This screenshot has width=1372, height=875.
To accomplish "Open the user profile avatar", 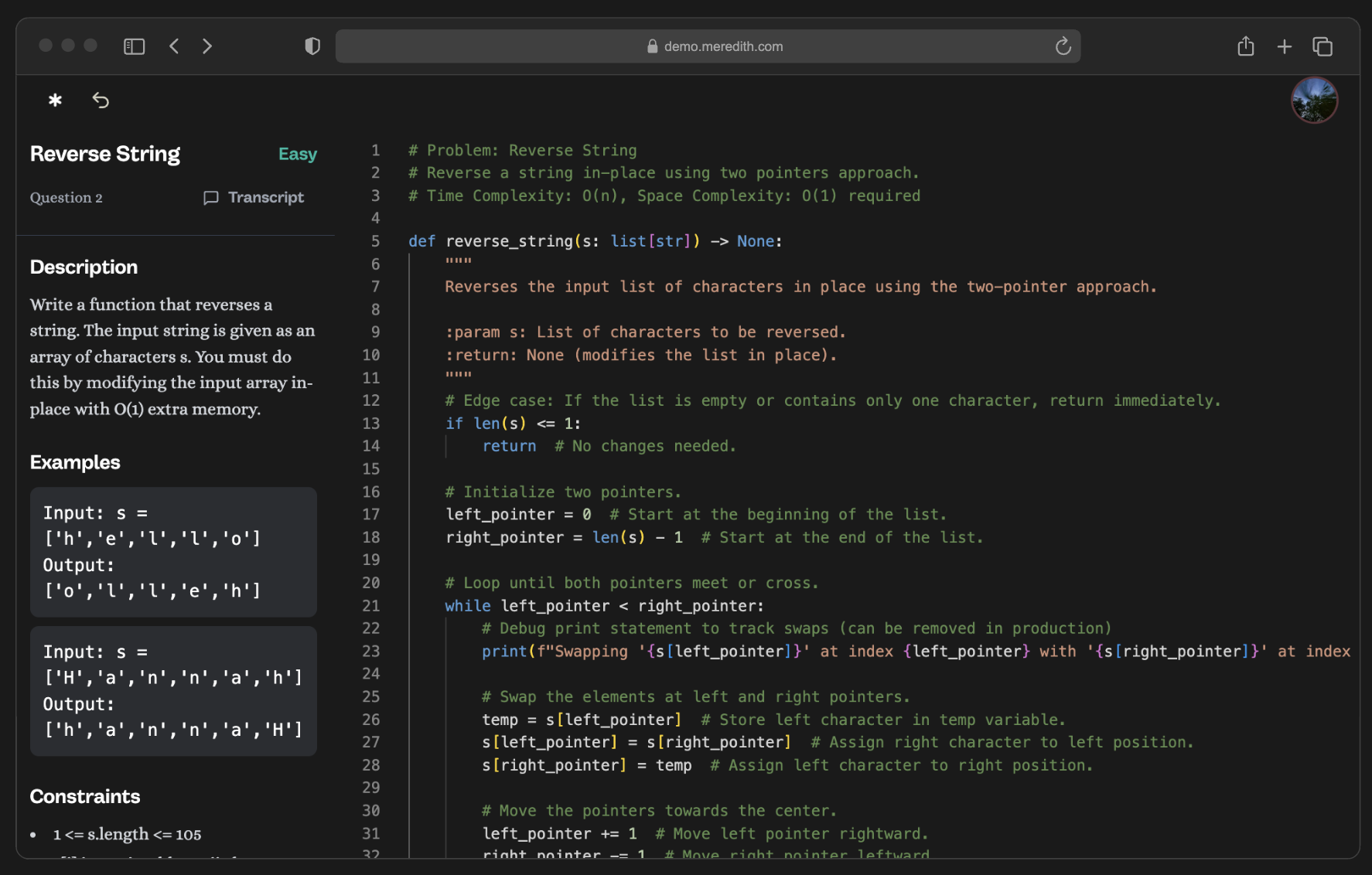I will tap(1314, 100).
